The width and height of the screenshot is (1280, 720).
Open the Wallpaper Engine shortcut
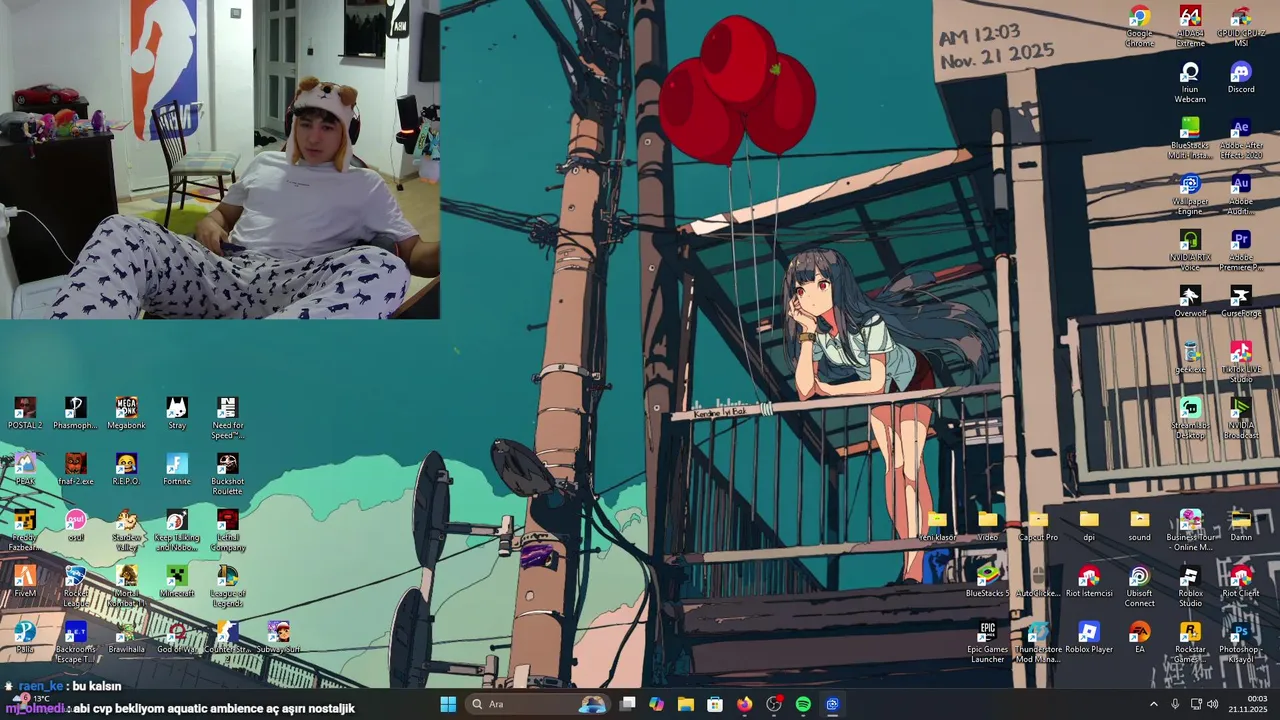click(1190, 194)
